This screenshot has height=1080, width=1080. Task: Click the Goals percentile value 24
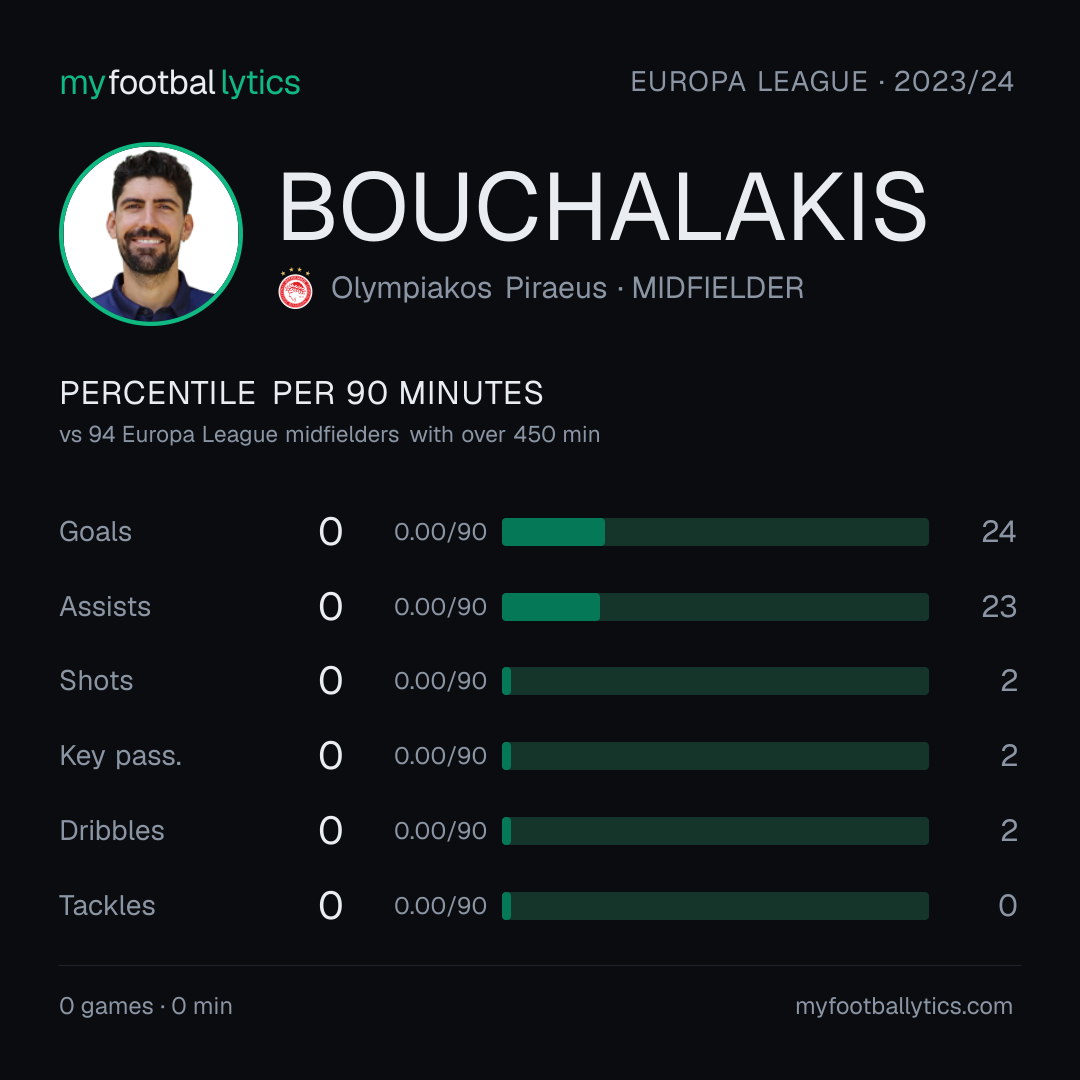pyautogui.click(x=999, y=532)
